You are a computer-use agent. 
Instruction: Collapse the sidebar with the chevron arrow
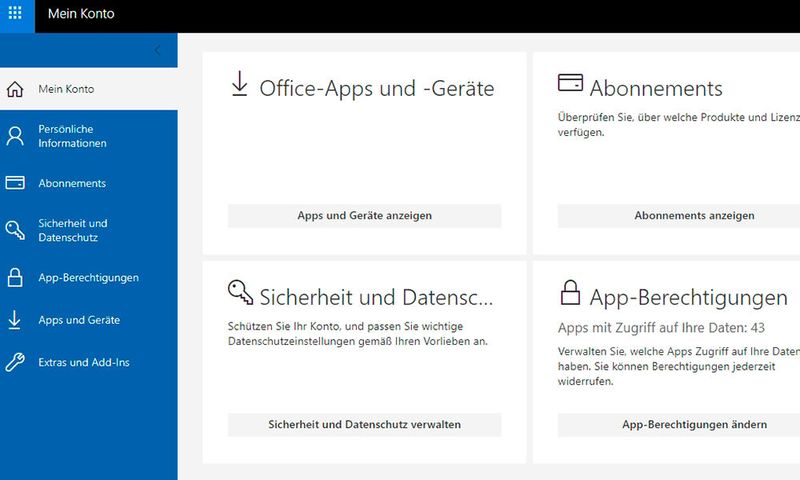click(x=157, y=50)
